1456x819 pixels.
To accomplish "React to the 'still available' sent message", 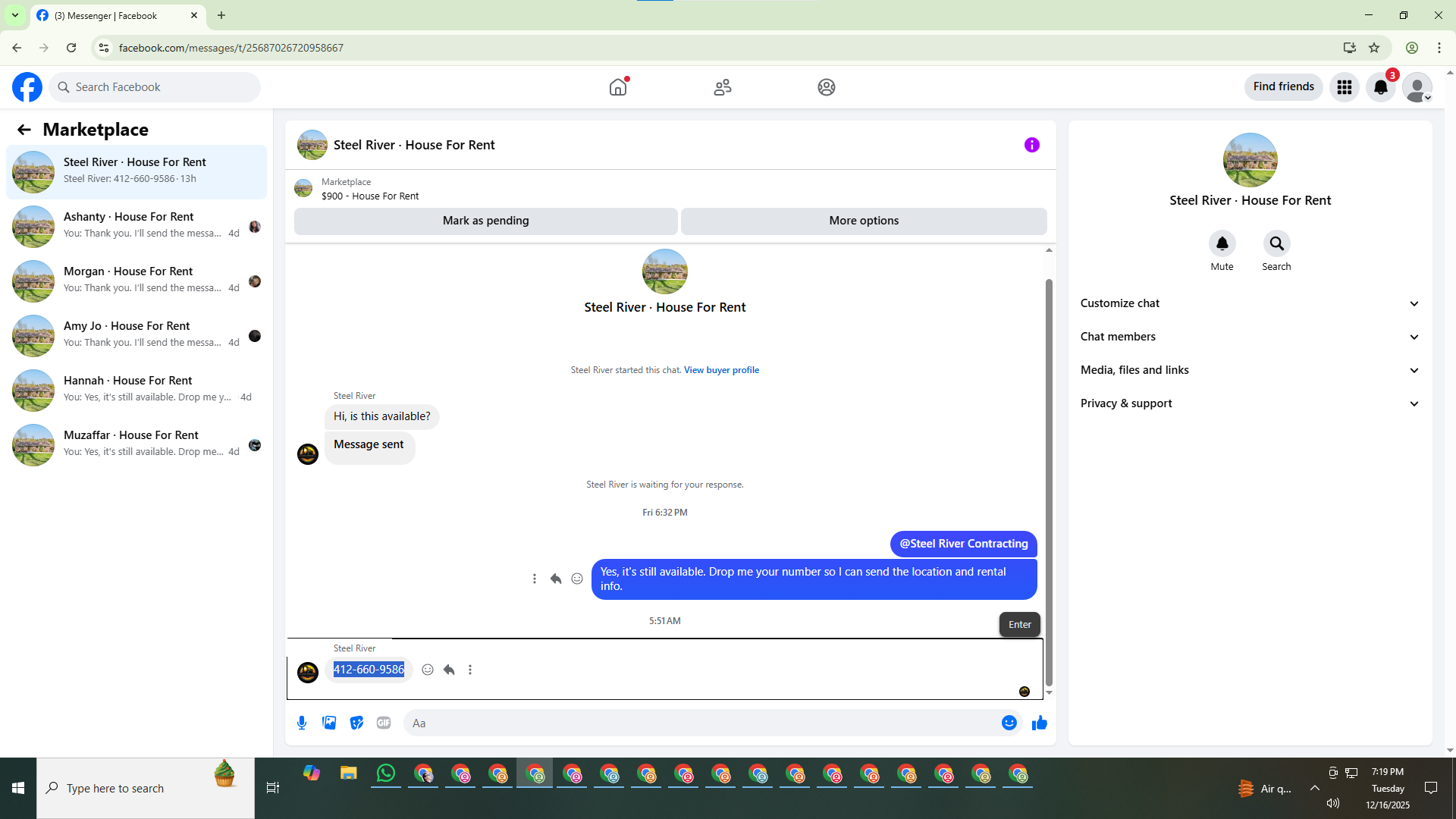I will (x=577, y=579).
